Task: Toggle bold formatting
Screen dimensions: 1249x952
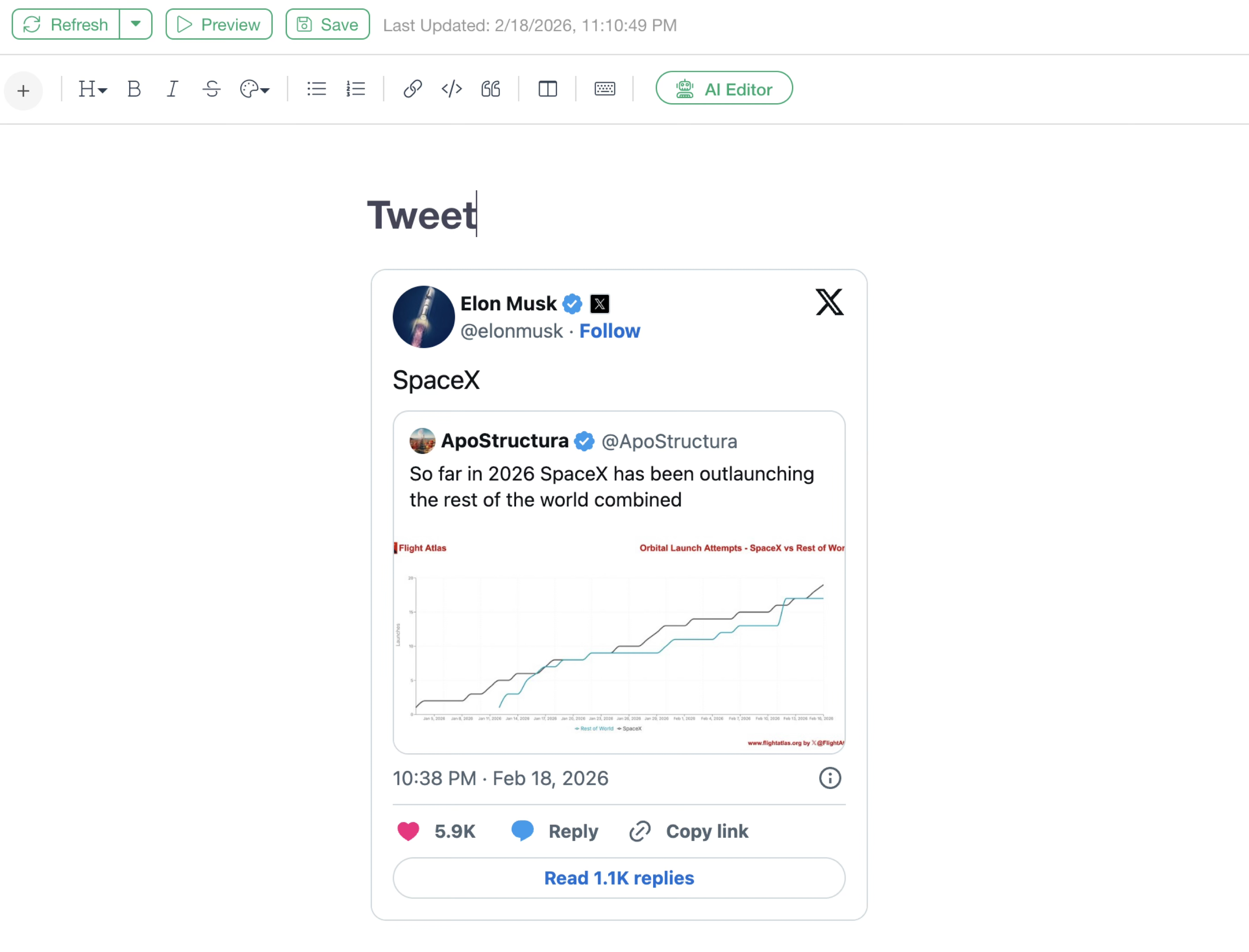Action: (134, 89)
